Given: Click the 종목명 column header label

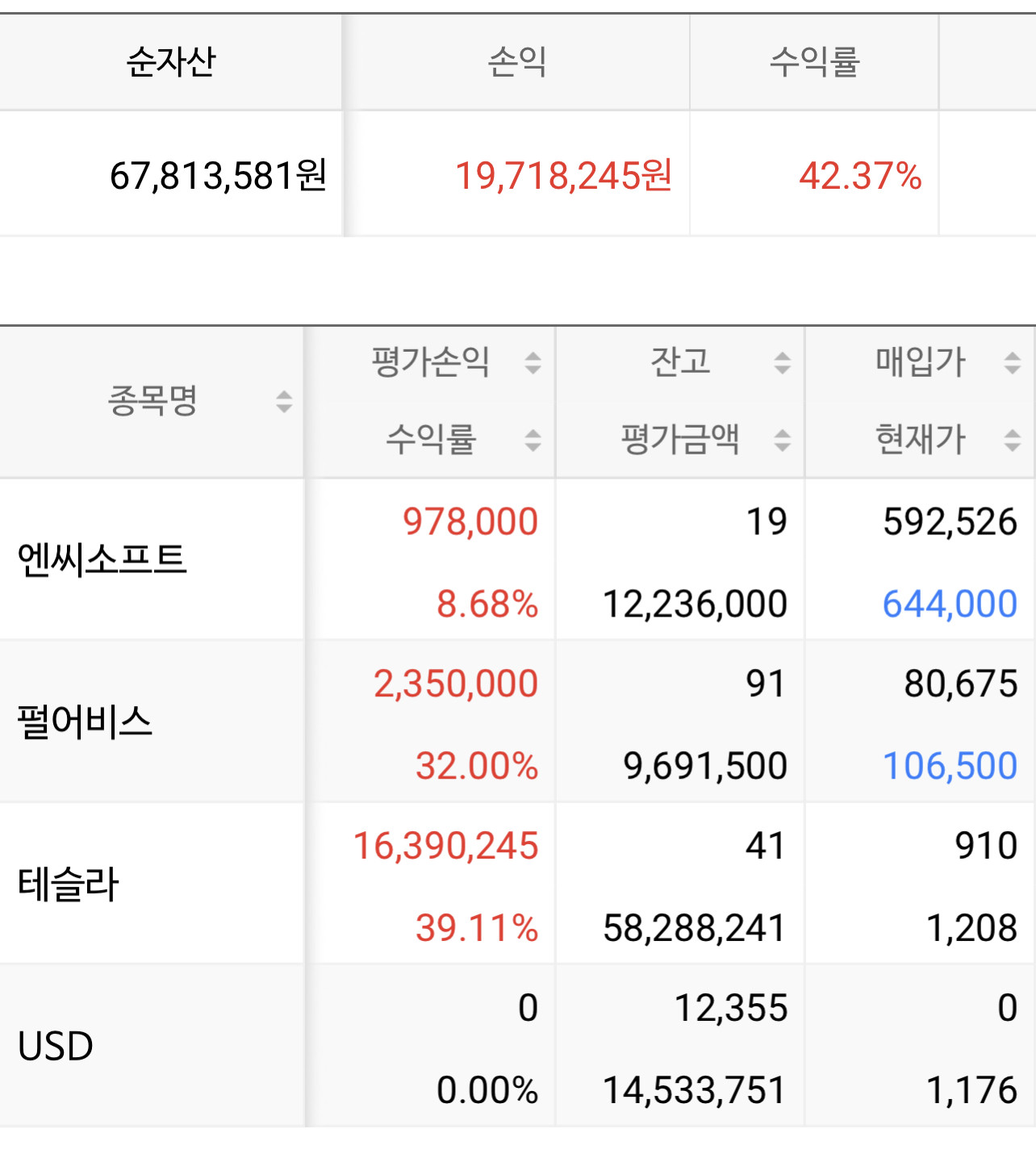Looking at the screenshot, I should point(152,400).
